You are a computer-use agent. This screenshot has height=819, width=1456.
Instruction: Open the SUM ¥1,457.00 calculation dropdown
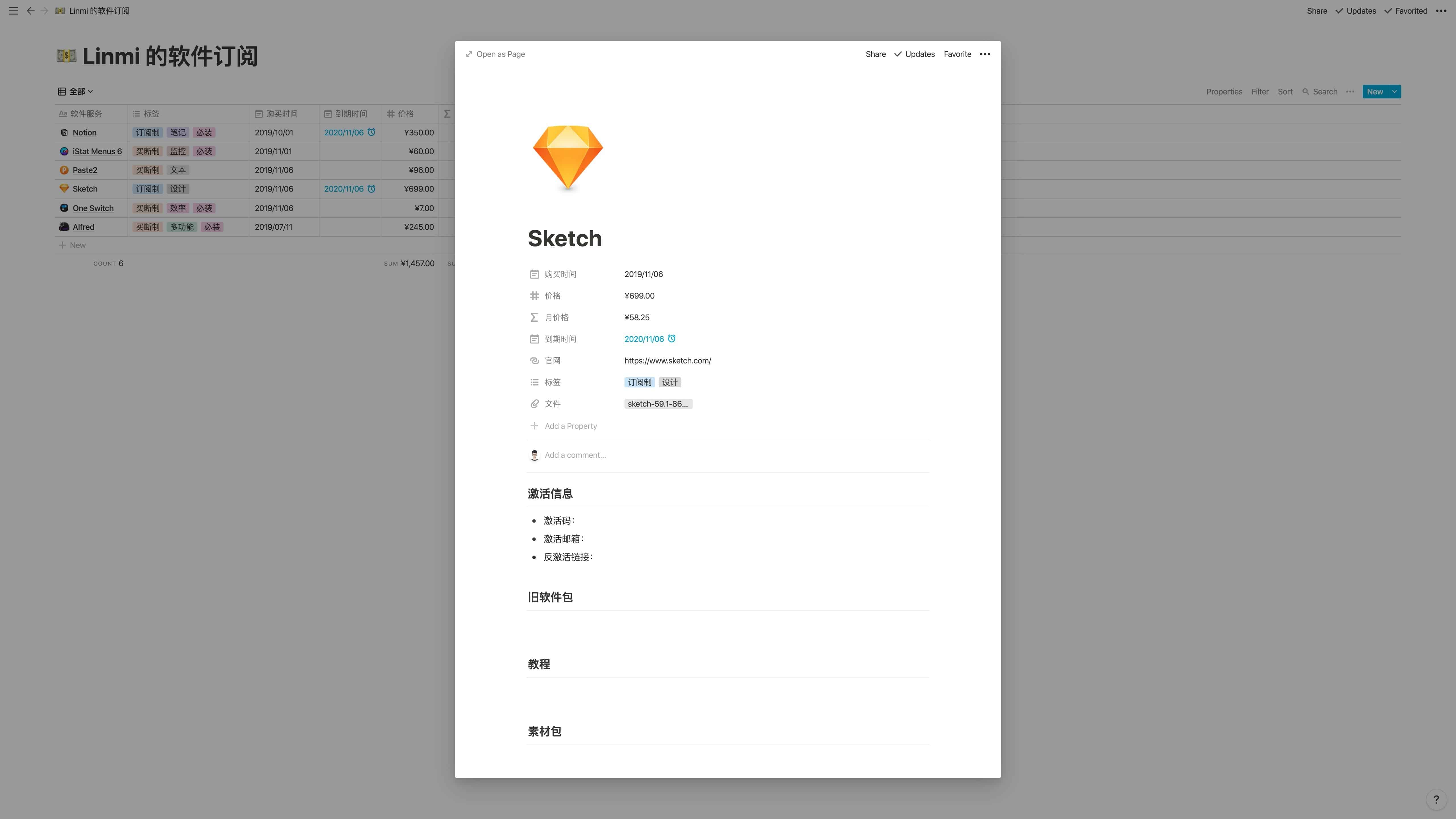[409, 263]
